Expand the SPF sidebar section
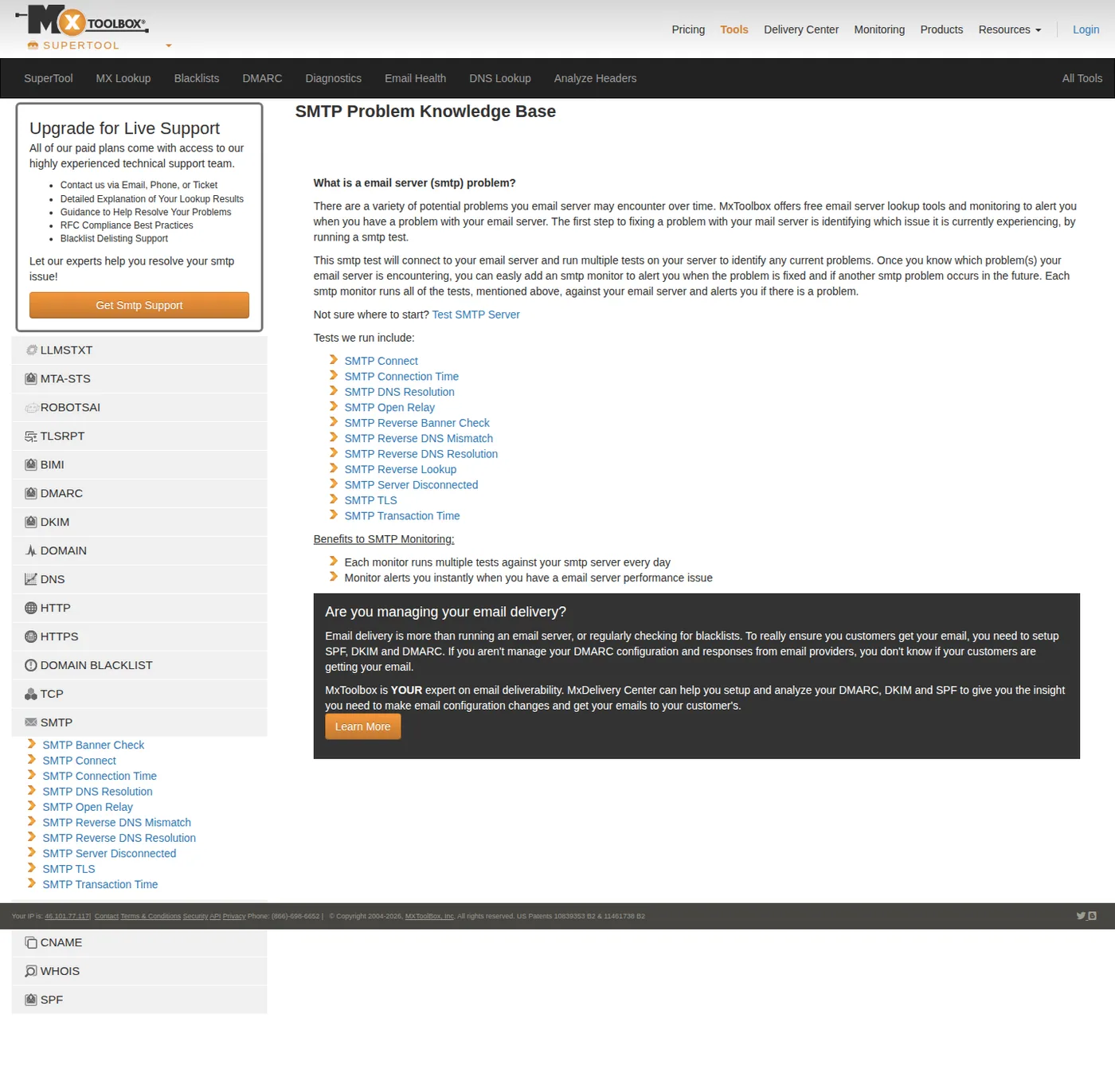Image resolution: width=1115 pixels, height=1092 pixels. pyautogui.click(x=139, y=1000)
